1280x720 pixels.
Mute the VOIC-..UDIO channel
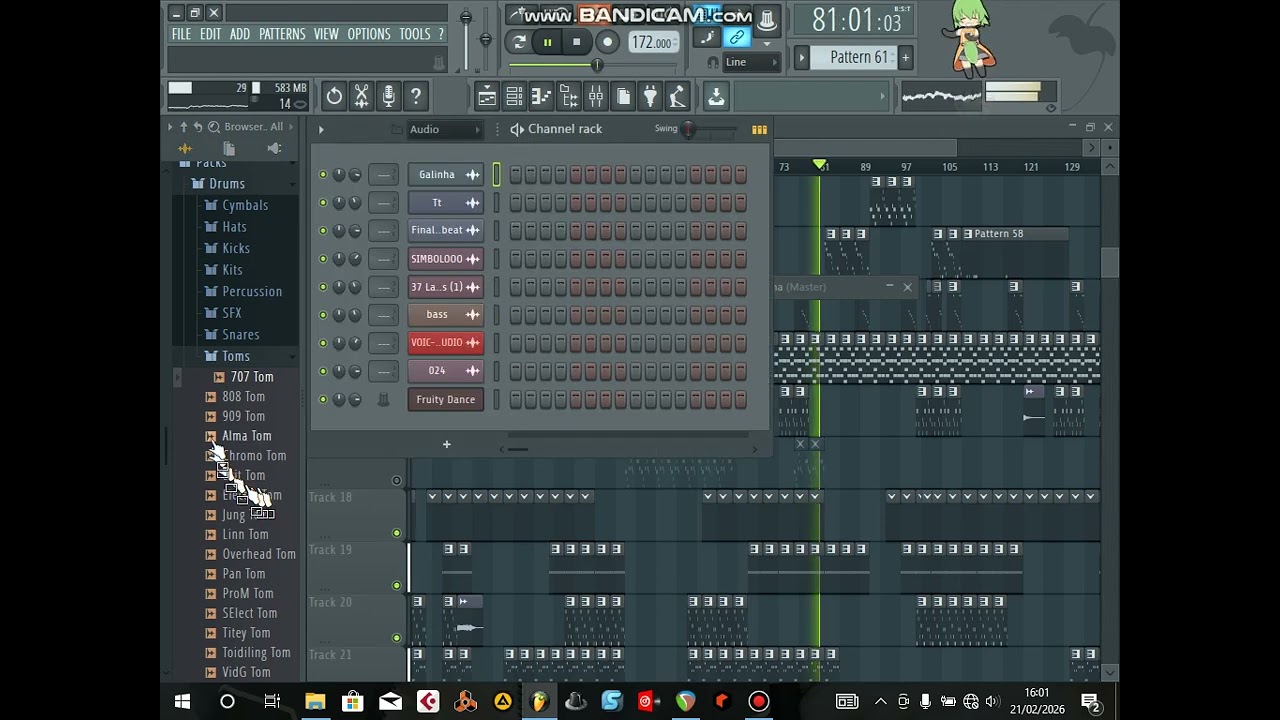[x=322, y=343]
